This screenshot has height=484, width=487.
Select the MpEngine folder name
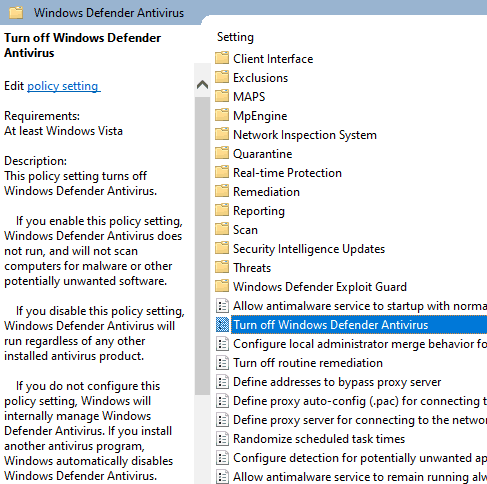click(260, 116)
